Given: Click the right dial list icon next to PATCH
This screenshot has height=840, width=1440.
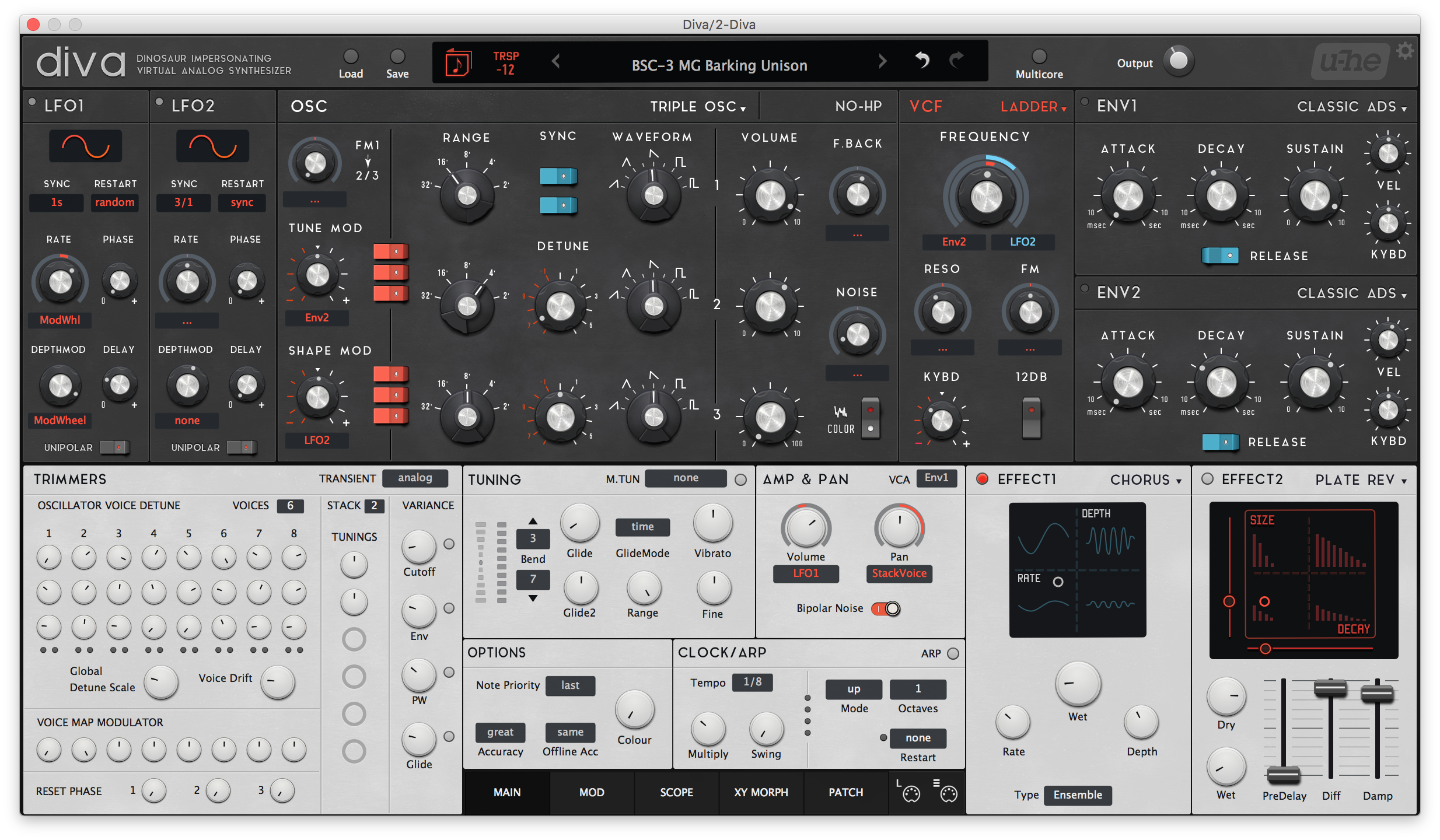Looking at the screenshot, I should [x=946, y=792].
